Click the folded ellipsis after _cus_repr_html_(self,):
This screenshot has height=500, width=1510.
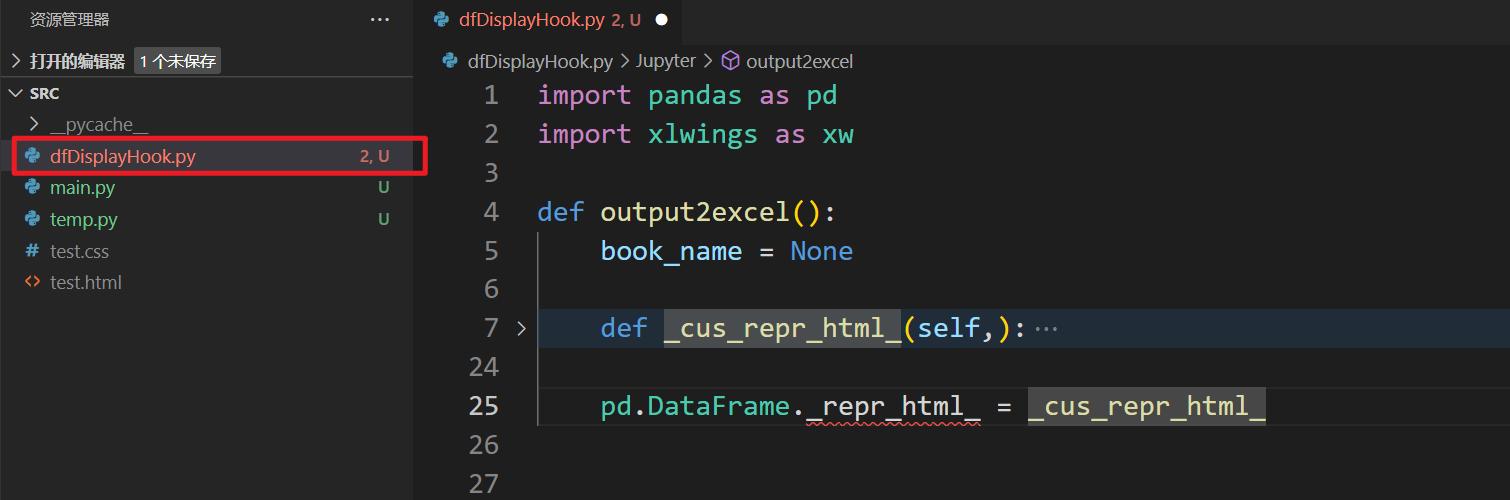tap(1046, 328)
